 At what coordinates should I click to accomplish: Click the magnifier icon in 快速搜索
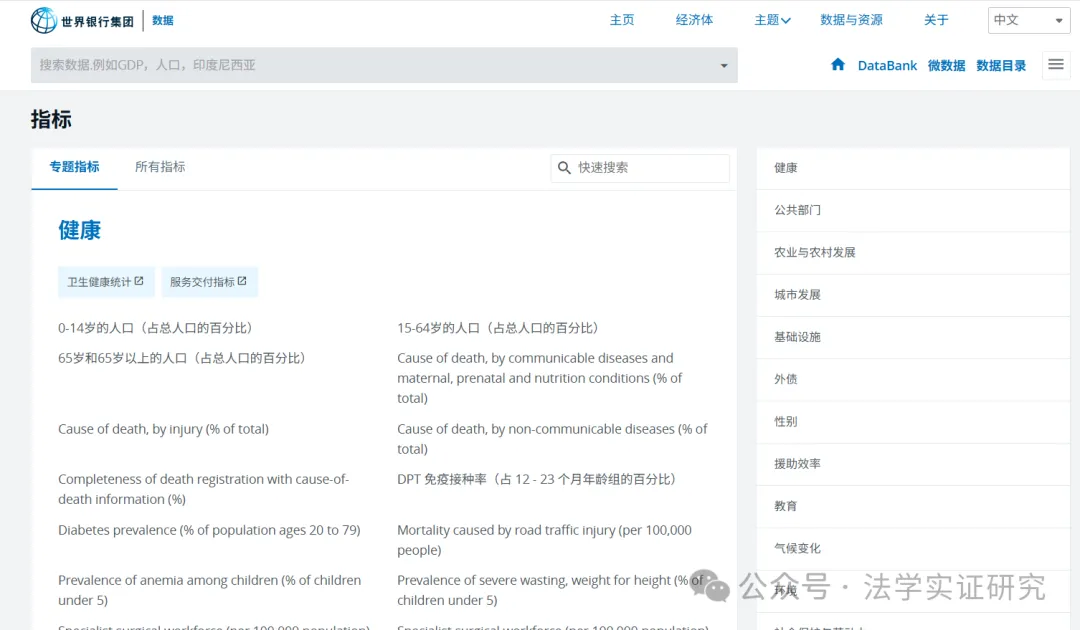[x=564, y=167]
